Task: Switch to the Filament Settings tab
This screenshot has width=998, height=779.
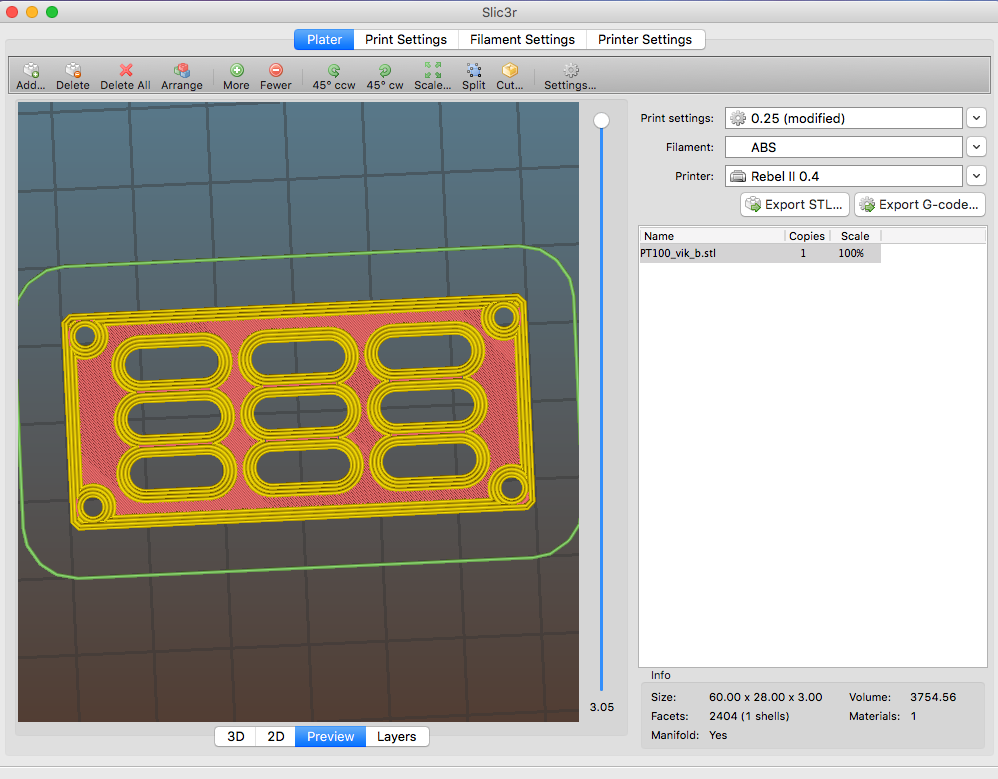Action: coord(522,40)
